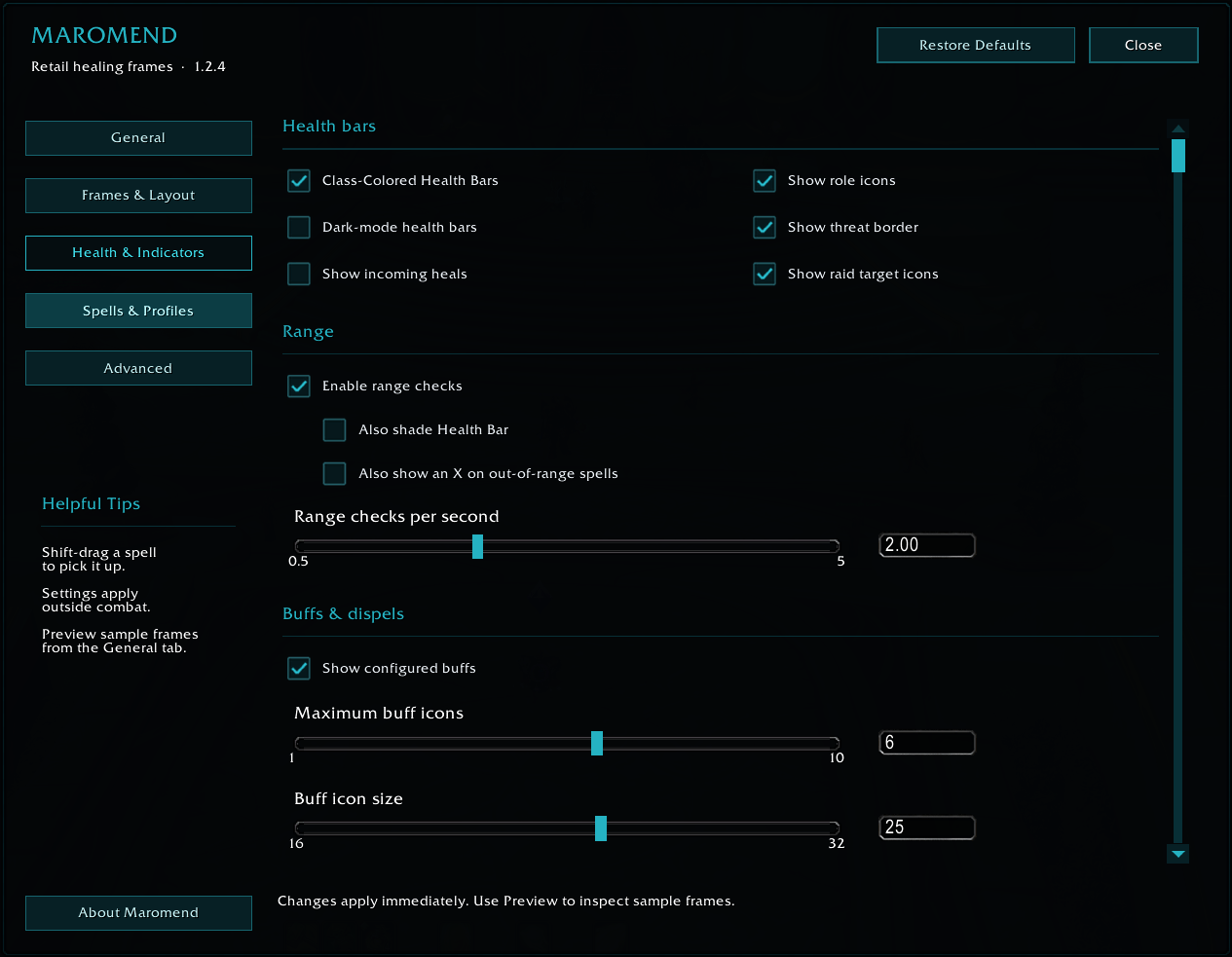Open About Maromend
The width and height of the screenshot is (1232, 957).
138,913
